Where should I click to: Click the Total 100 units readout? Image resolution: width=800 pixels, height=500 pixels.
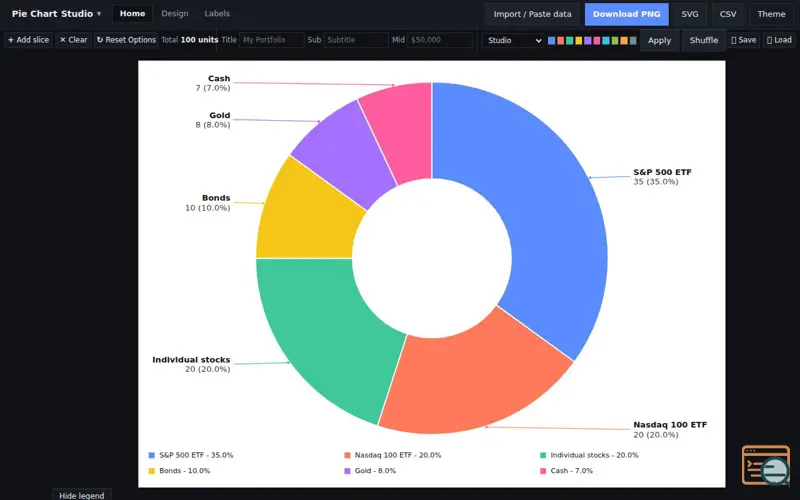click(x=190, y=40)
